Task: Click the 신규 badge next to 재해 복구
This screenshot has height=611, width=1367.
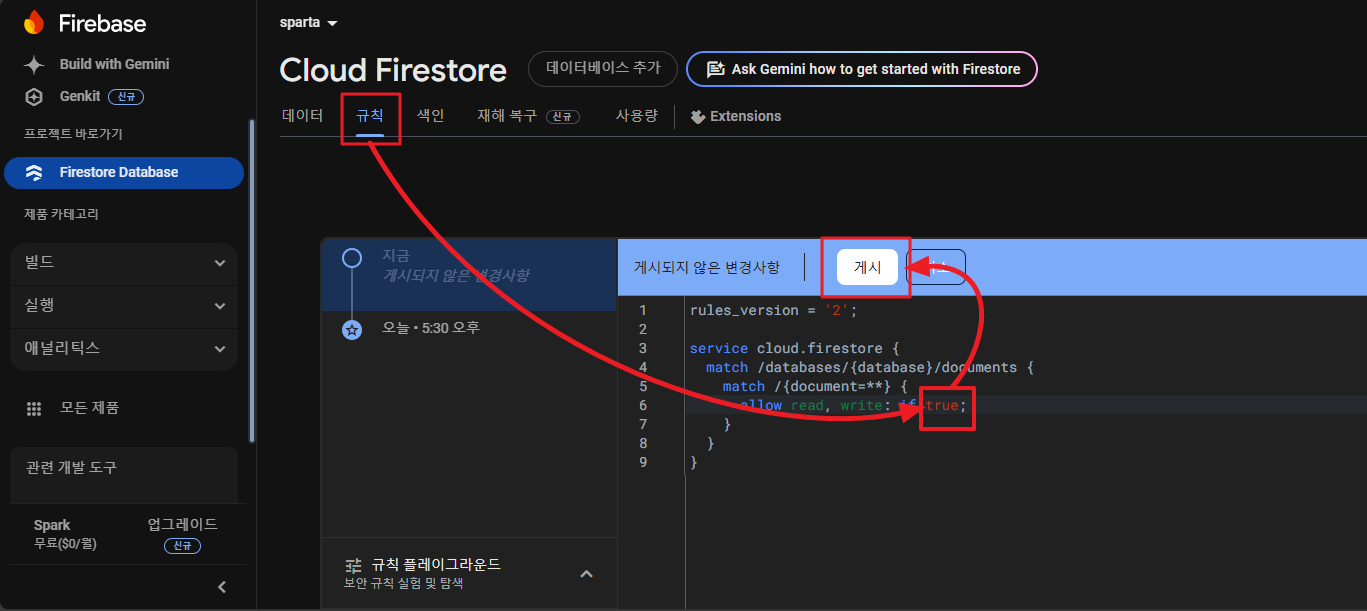Action: click(563, 117)
